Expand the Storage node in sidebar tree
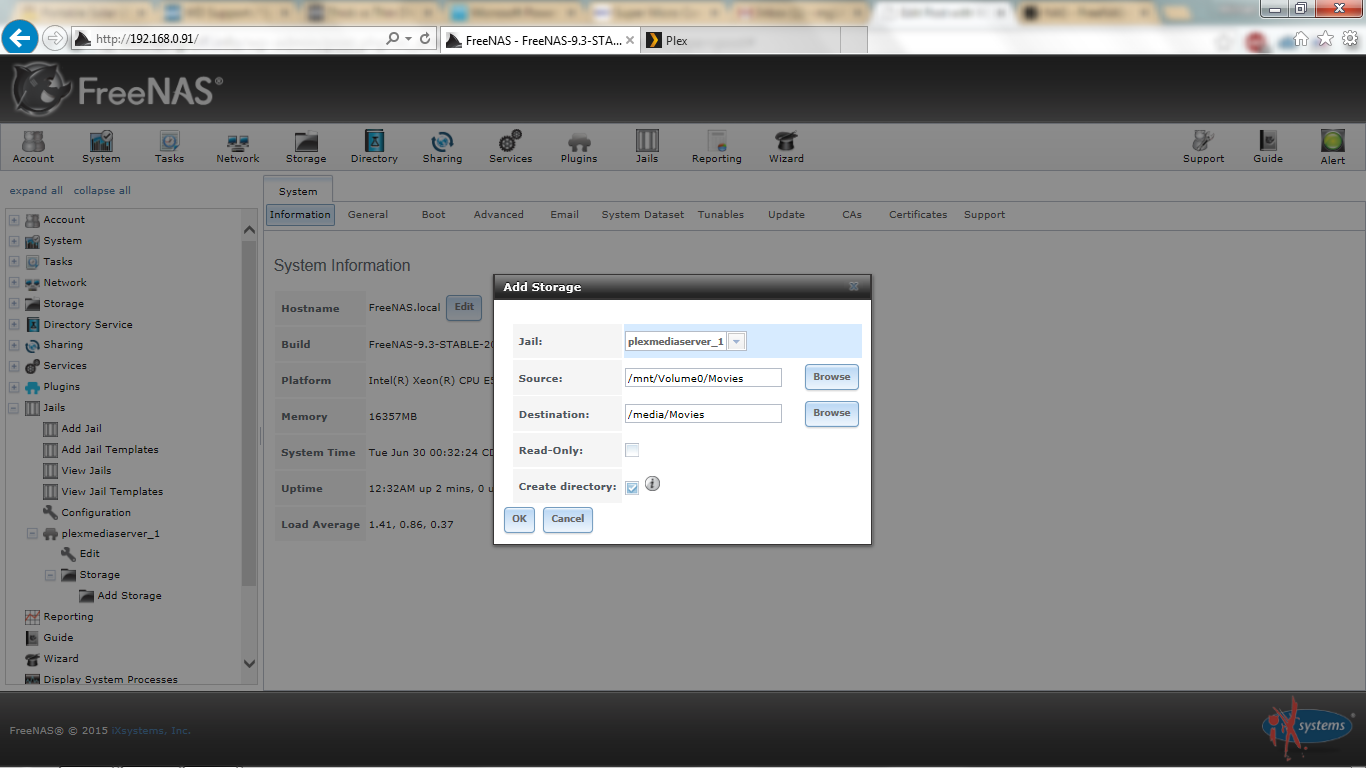1366x768 pixels. click(14, 304)
